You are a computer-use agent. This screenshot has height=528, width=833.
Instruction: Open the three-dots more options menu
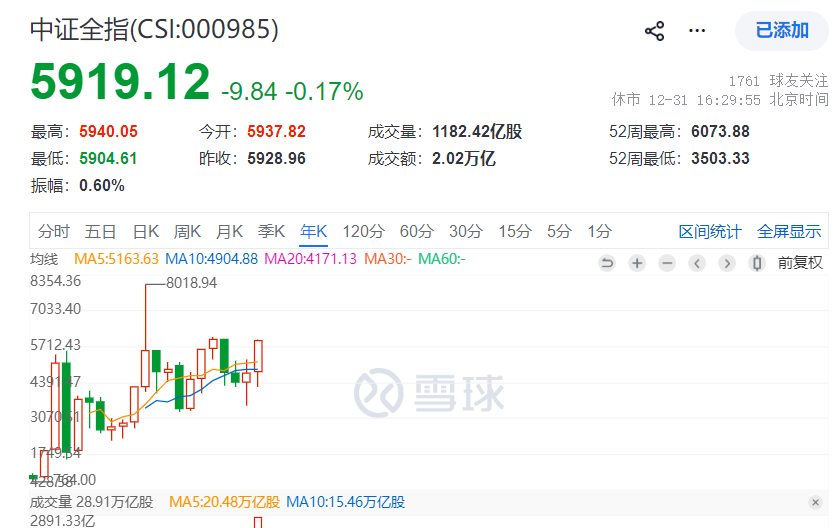(696, 31)
